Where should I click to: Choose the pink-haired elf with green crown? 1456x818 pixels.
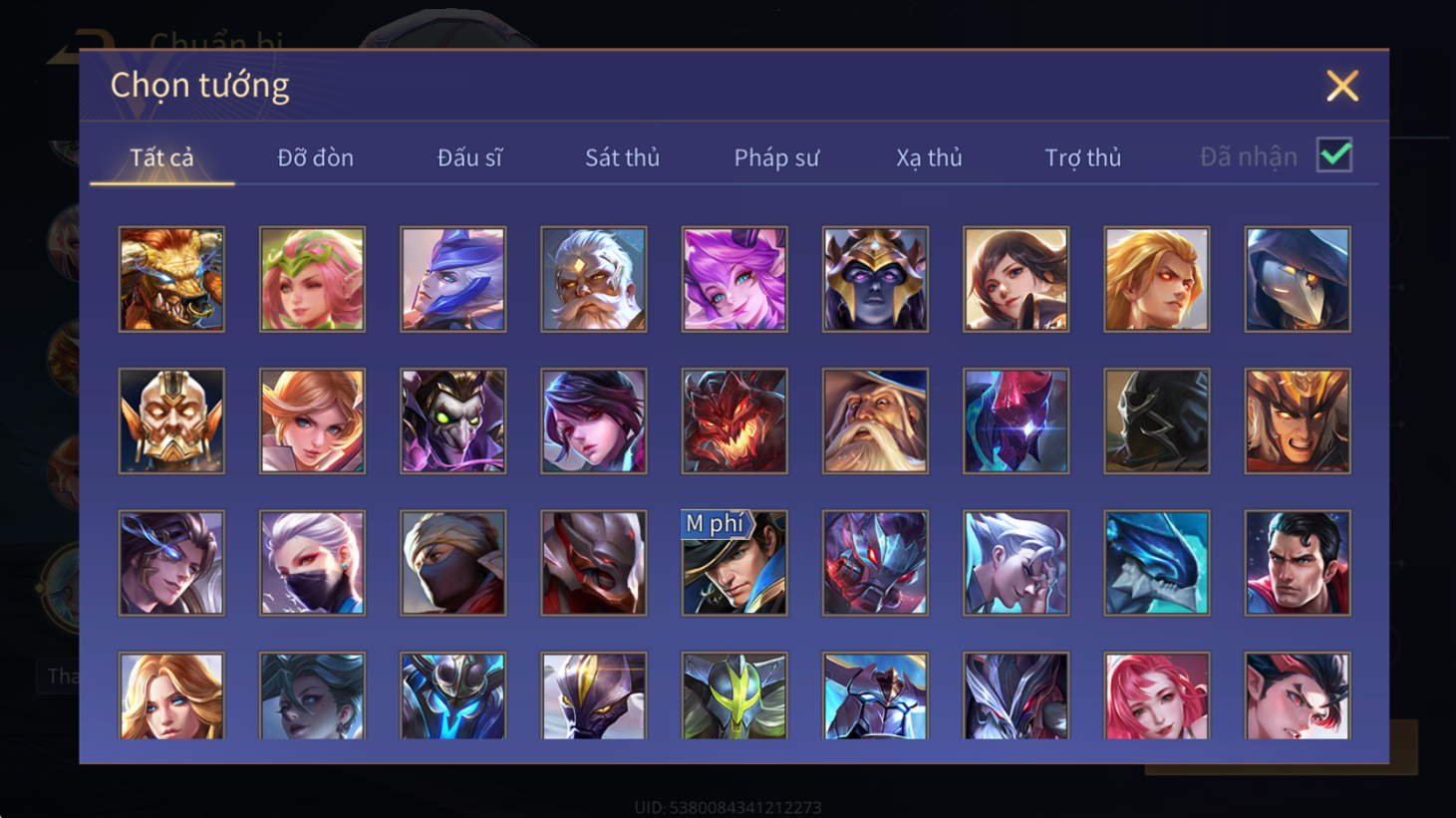point(312,279)
